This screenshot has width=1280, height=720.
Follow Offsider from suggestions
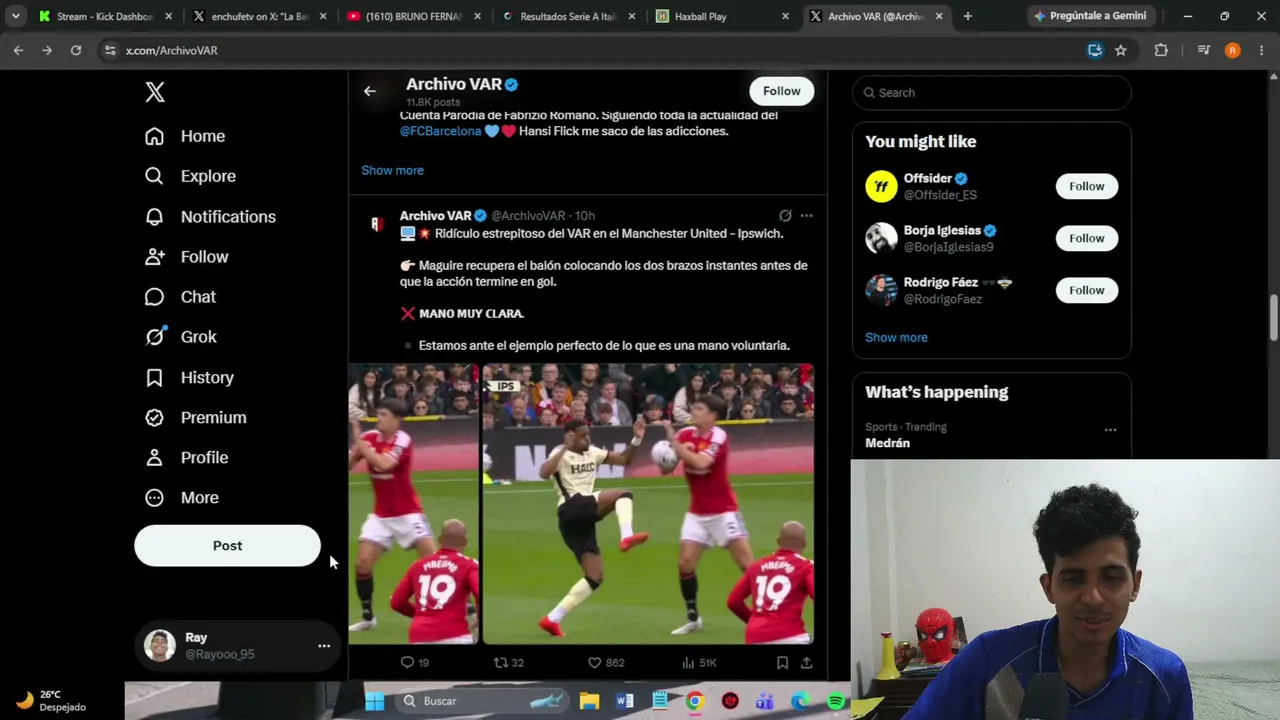(x=1087, y=186)
